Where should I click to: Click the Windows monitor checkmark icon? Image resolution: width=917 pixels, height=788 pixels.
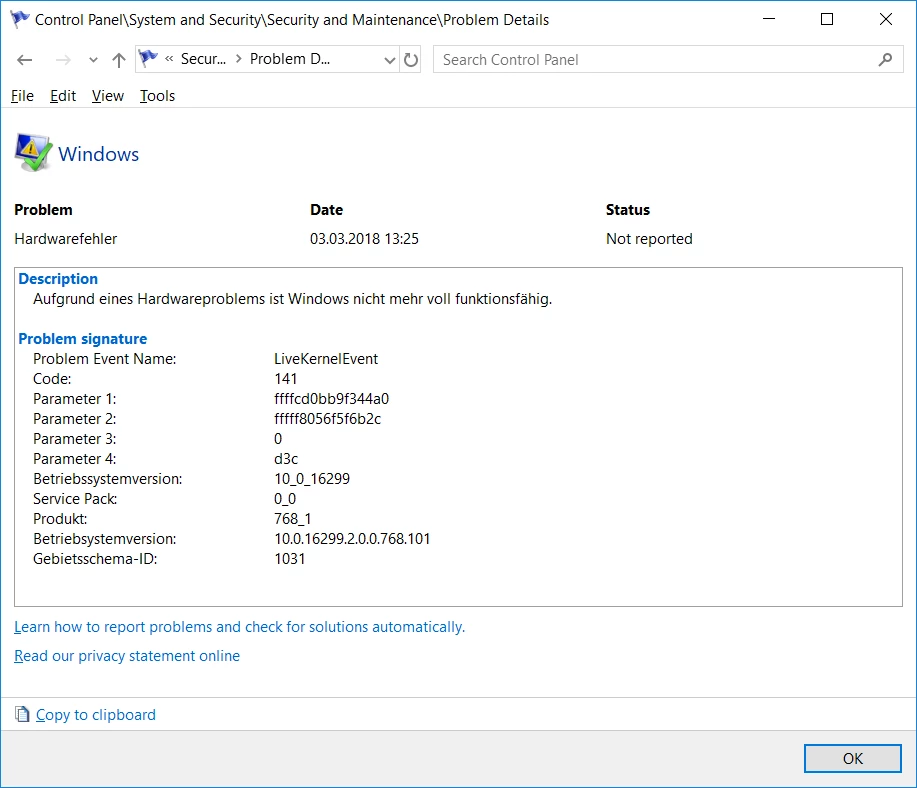pyautogui.click(x=33, y=153)
